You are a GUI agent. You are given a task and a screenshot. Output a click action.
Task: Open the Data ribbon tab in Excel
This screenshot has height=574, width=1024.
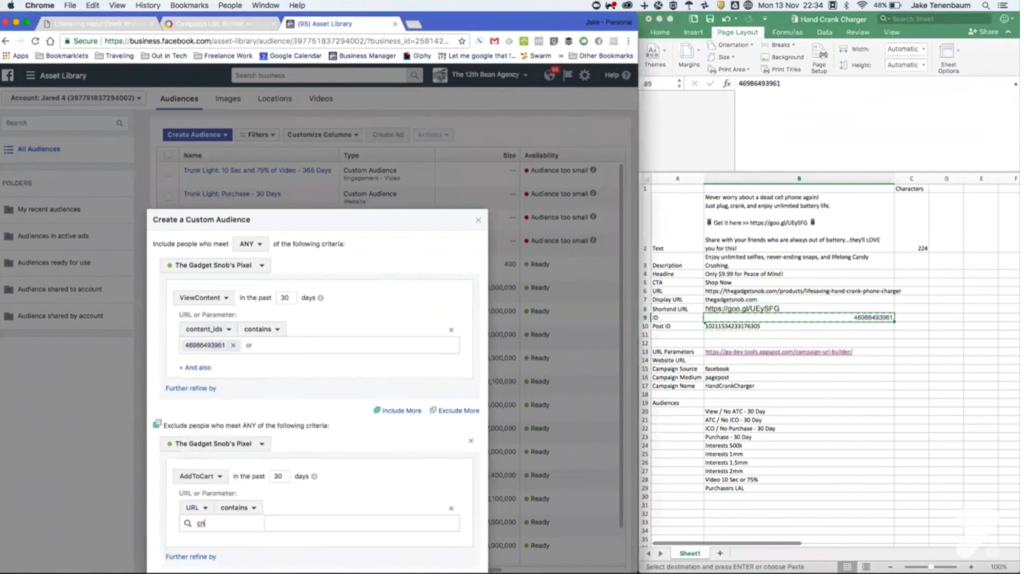[824, 32]
